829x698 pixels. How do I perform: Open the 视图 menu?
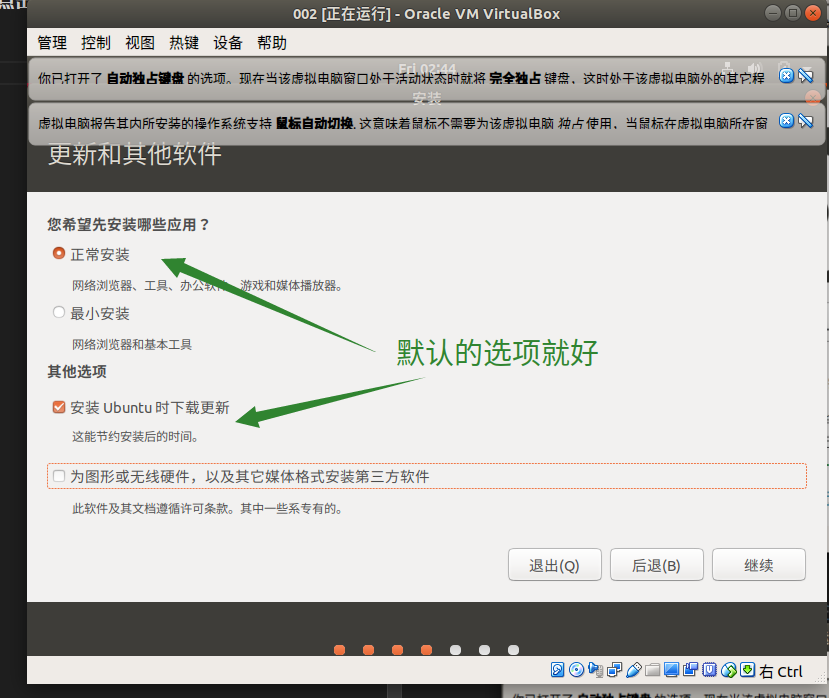140,43
